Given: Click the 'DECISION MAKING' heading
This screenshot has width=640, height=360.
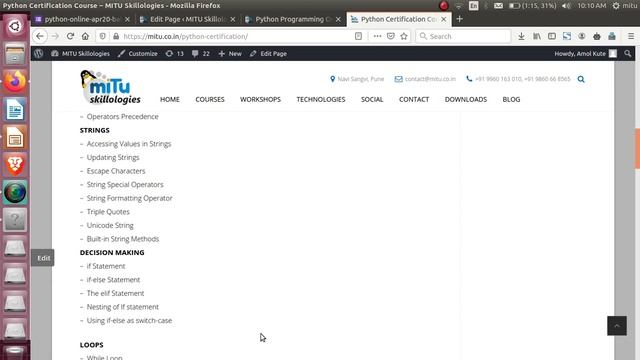Looking at the screenshot, I should click(x=112, y=252).
